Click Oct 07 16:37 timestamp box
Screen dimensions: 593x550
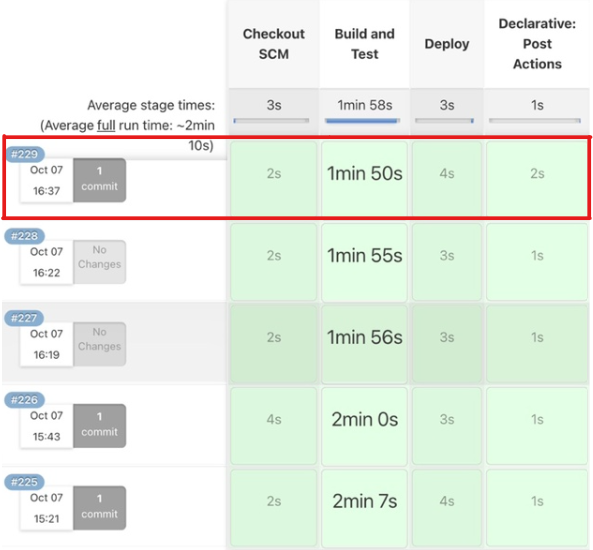pos(47,180)
